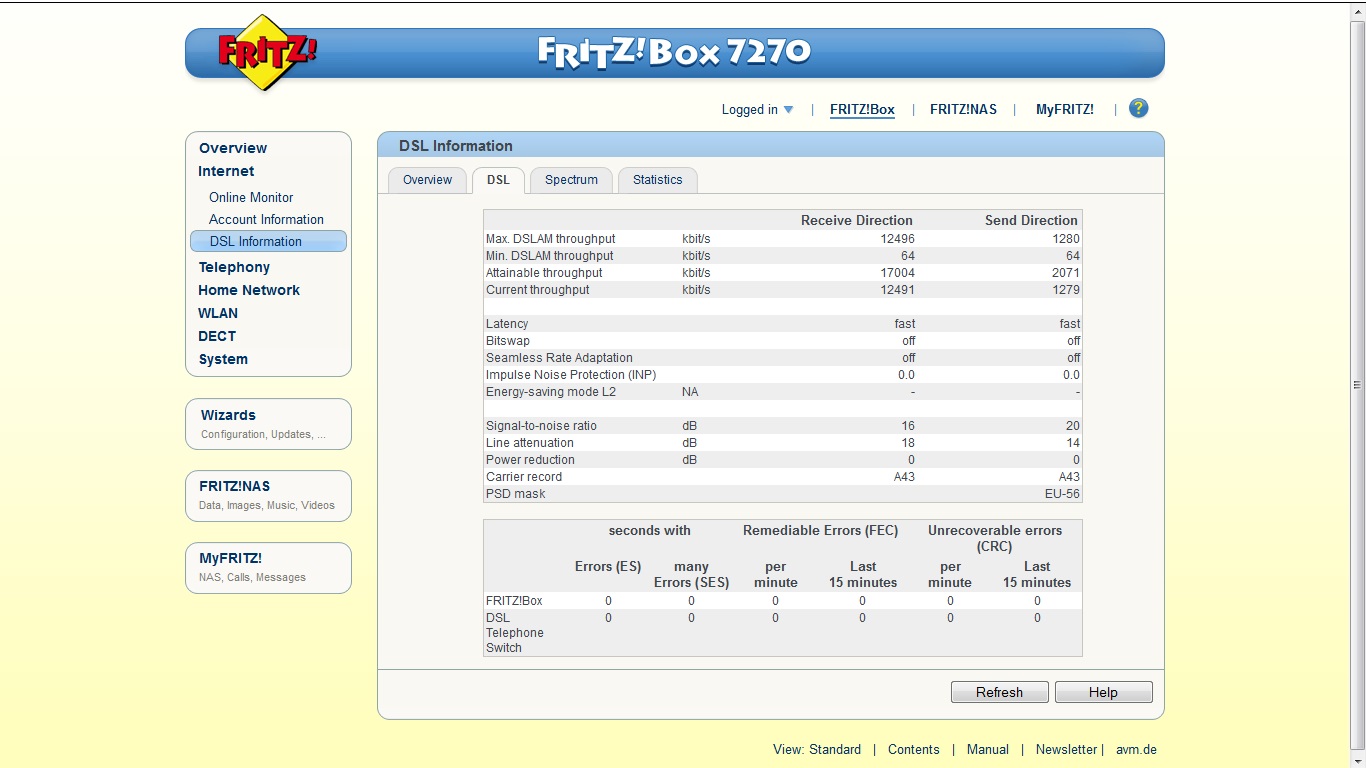Image resolution: width=1366 pixels, height=768 pixels.
Task: Click the DSL Information page heading
Action: point(456,146)
